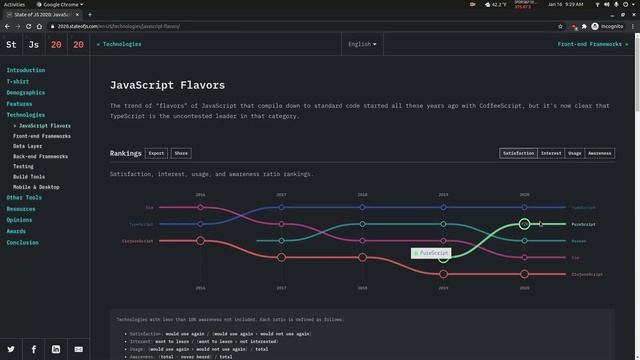This screenshot has width=640, height=360.
Task: Click the network indicator in top bar
Action: 597,4
